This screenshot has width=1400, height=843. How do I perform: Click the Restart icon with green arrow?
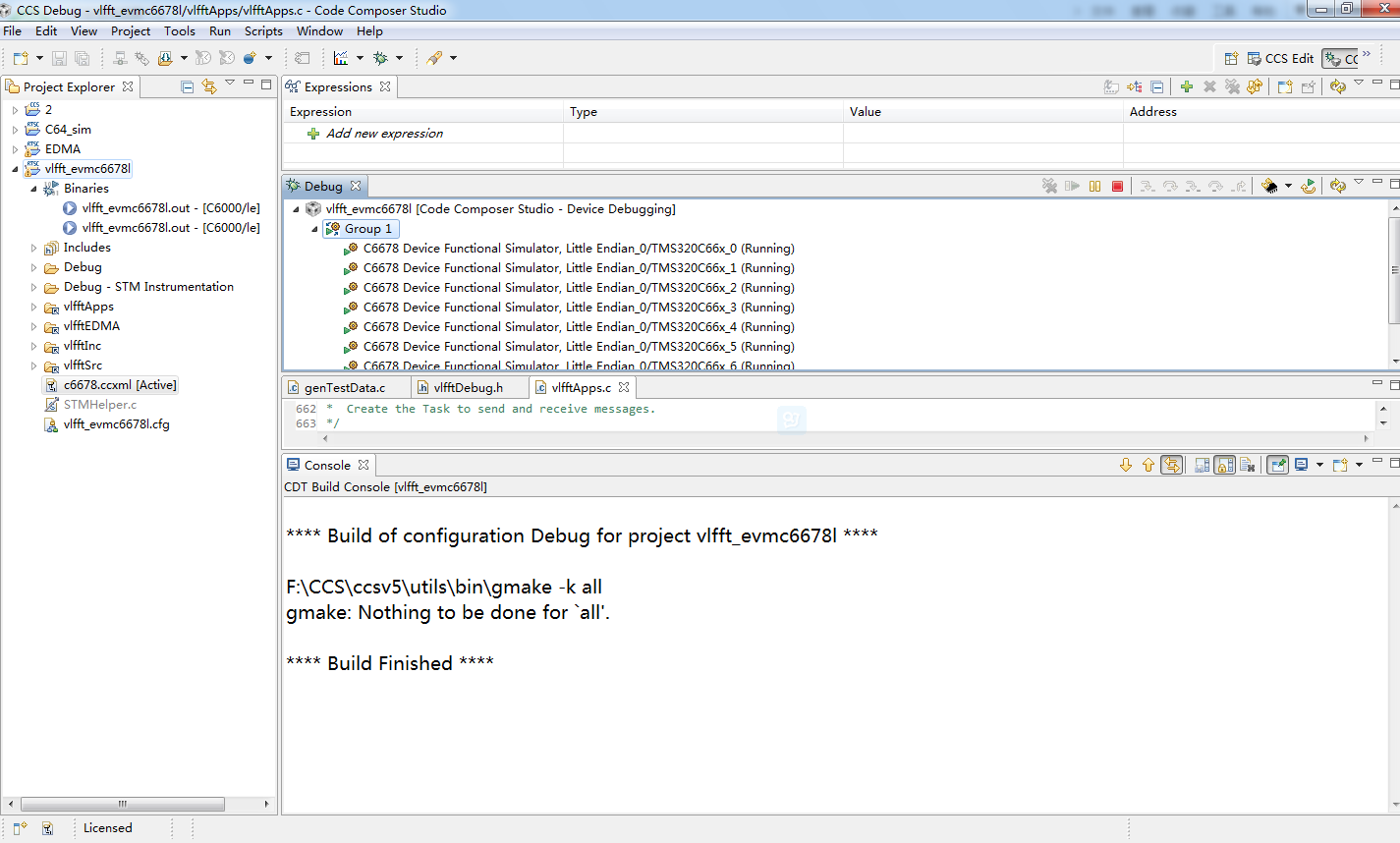tap(1308, 186)
